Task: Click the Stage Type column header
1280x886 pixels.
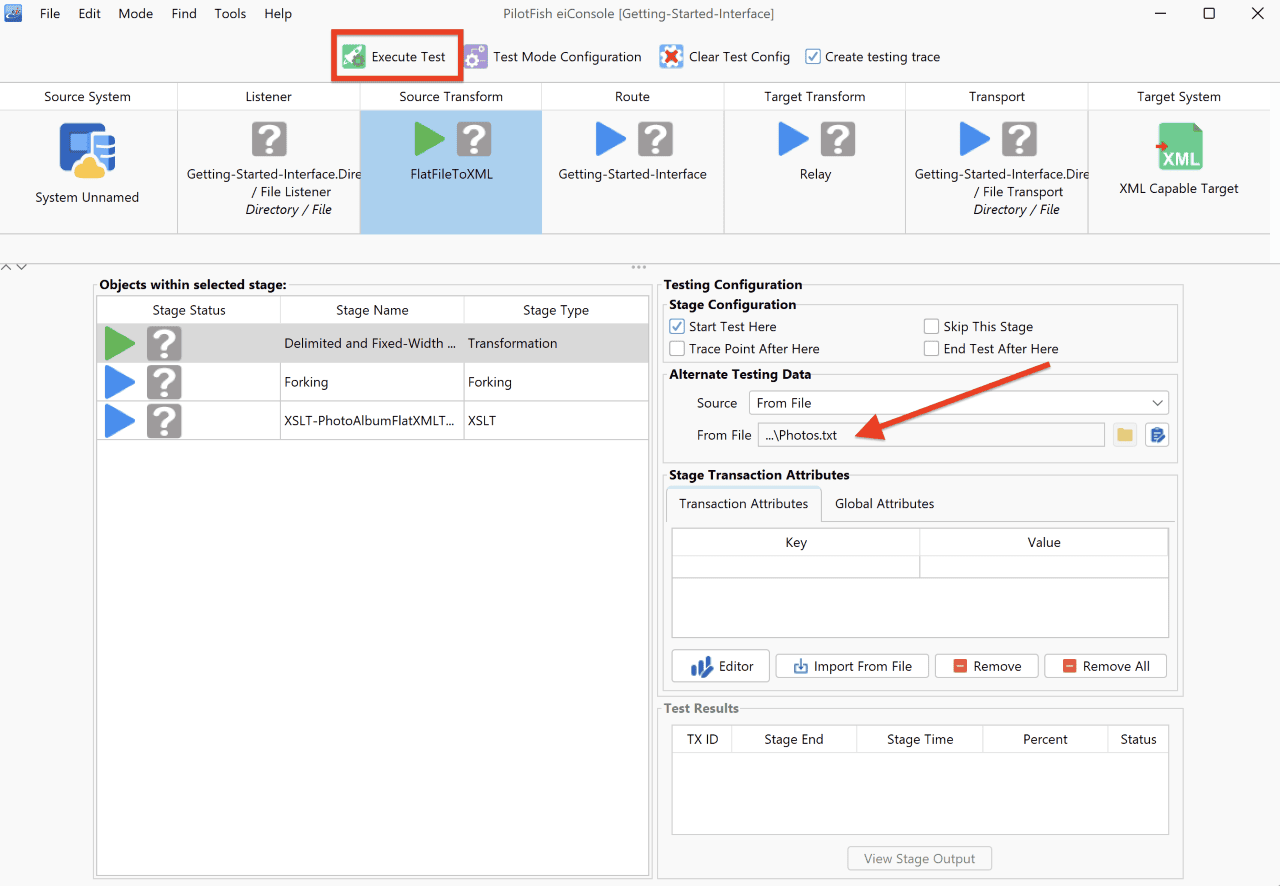Action: (556, 310)
